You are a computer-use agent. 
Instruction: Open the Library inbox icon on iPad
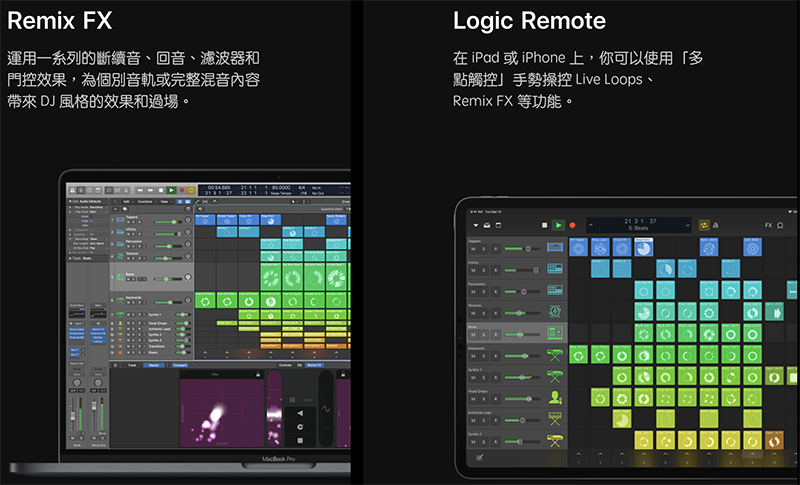(x=487, y=225)
